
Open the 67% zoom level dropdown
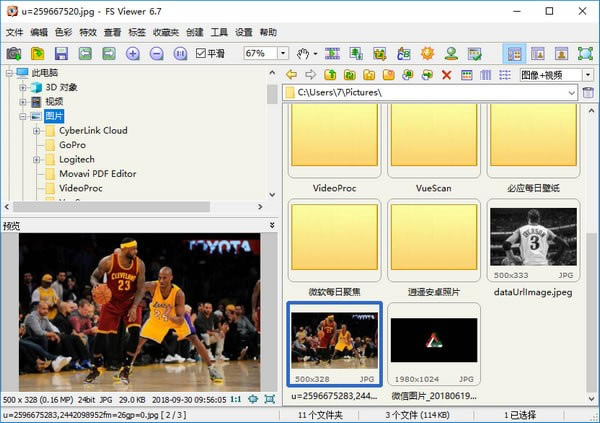(284, 53)
